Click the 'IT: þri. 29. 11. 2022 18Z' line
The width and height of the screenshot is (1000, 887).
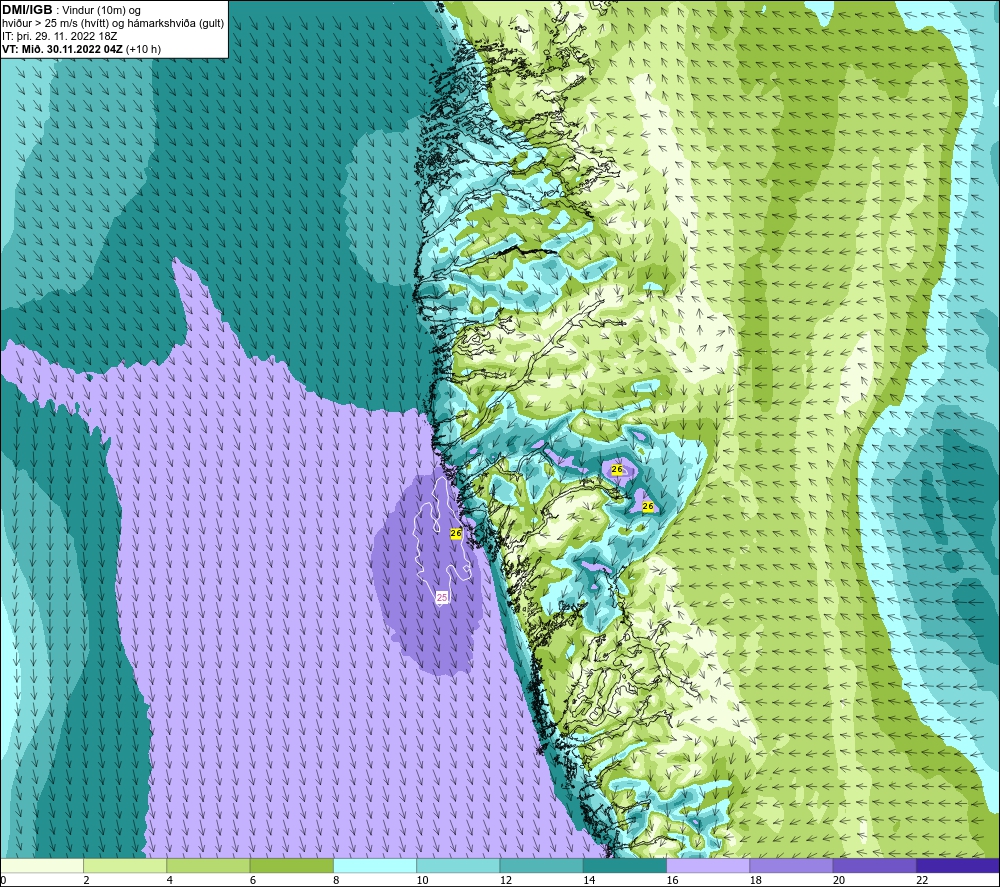tap(59, 36)
